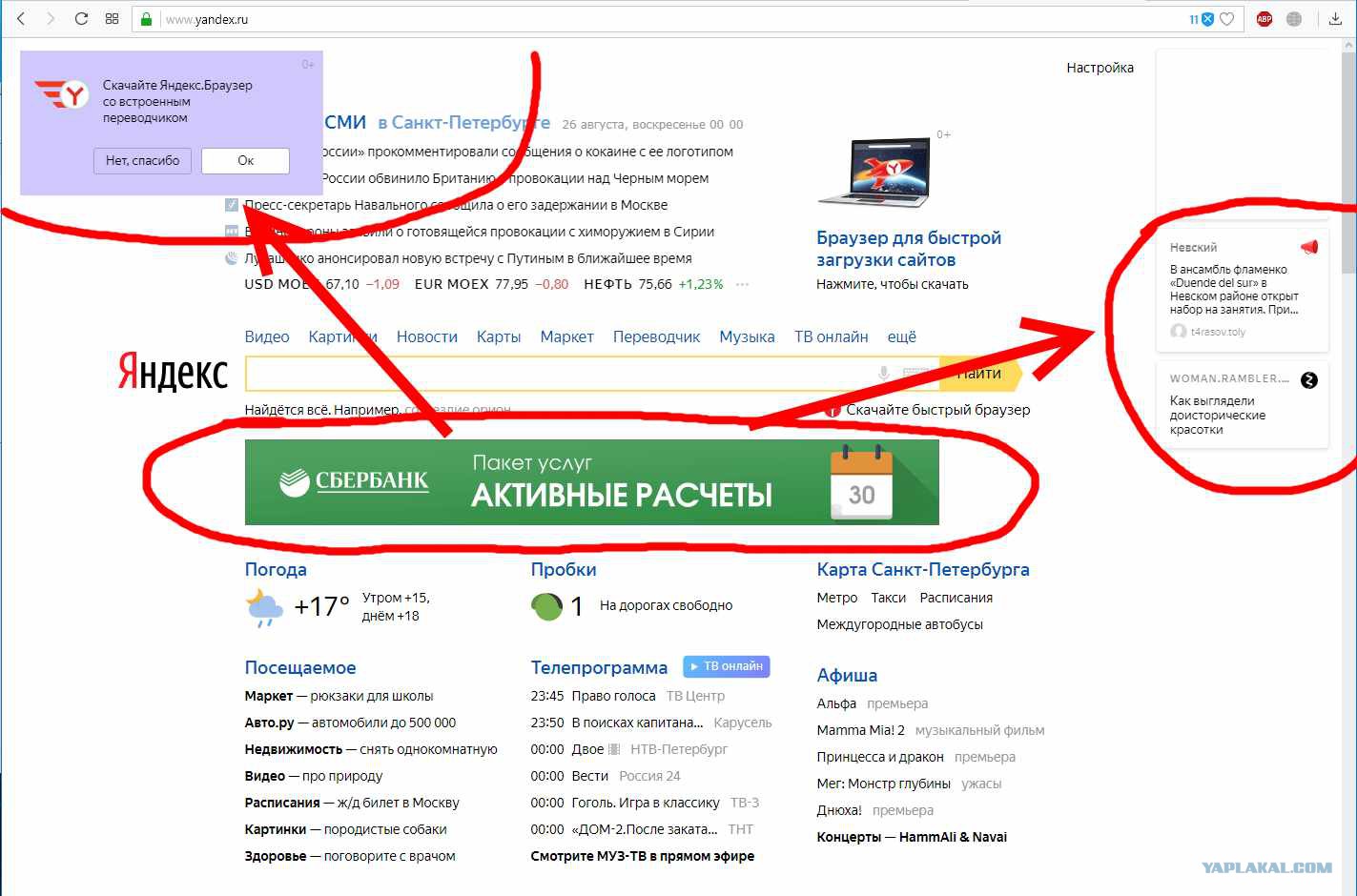
Task: Click the t4rasov.toly avatar icon
Action: (x=1179, y=332)
